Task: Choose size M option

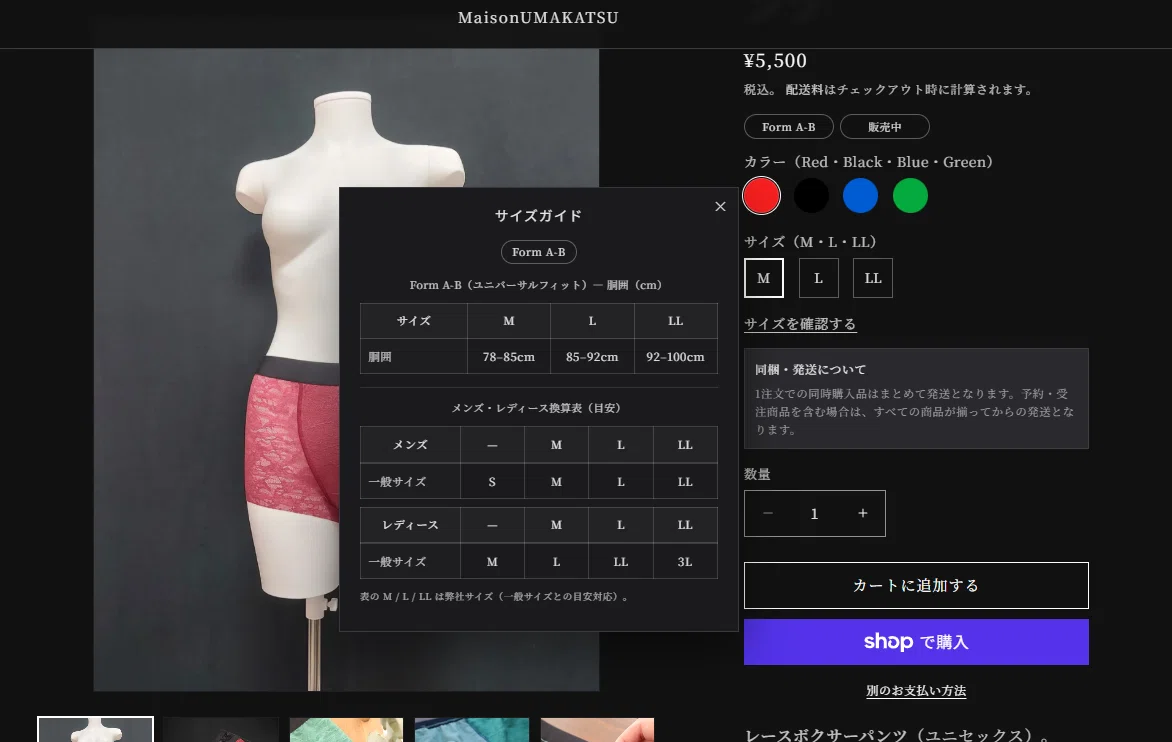Action: 764,278
